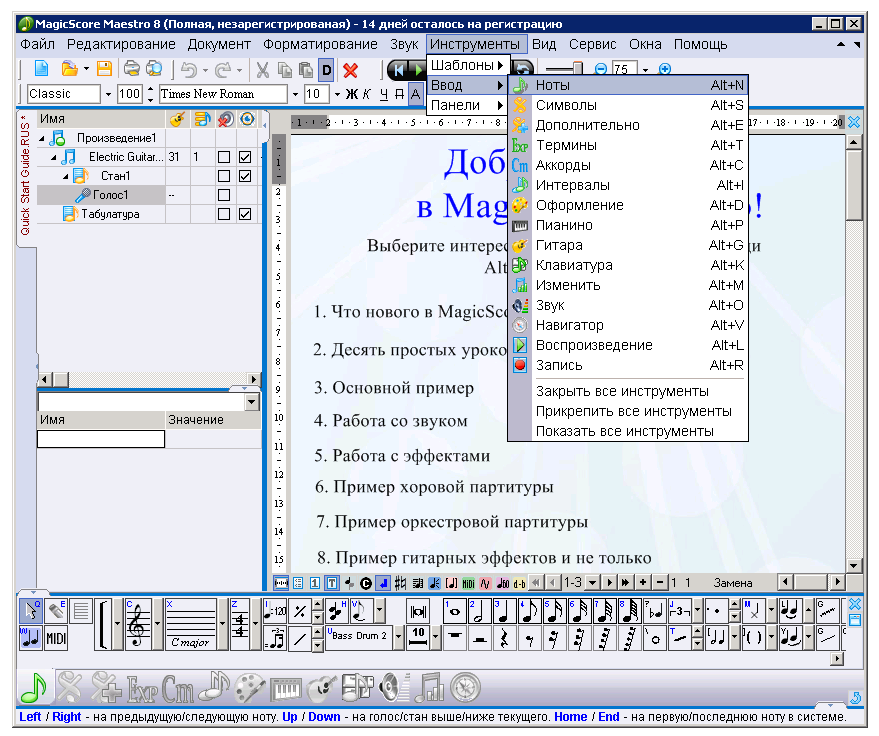
Task: Open the Navigator compass panel on the bottom strip
Action: [466, 688]
